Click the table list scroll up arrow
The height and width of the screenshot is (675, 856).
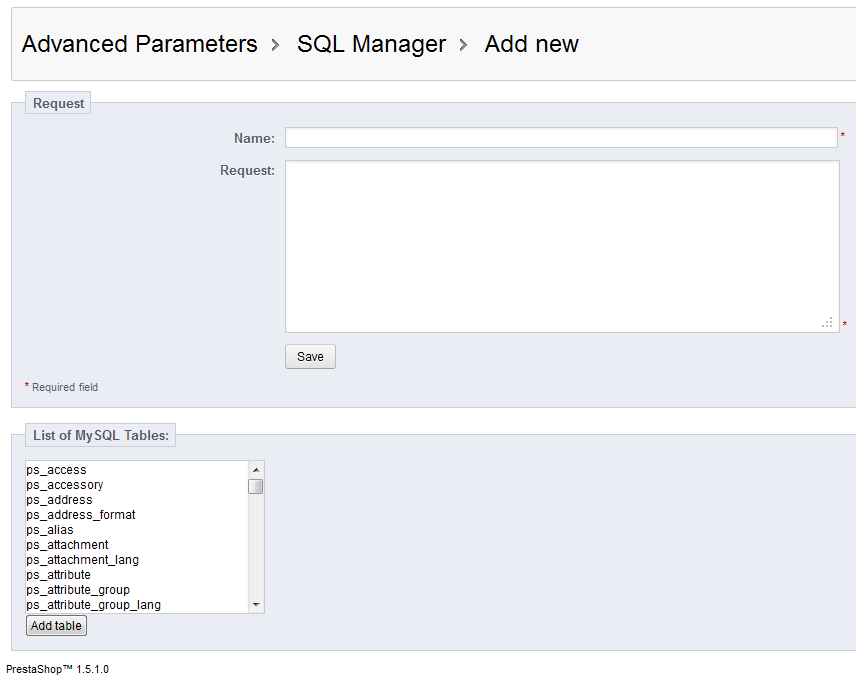pyautogui.click(x=256, y=469)
